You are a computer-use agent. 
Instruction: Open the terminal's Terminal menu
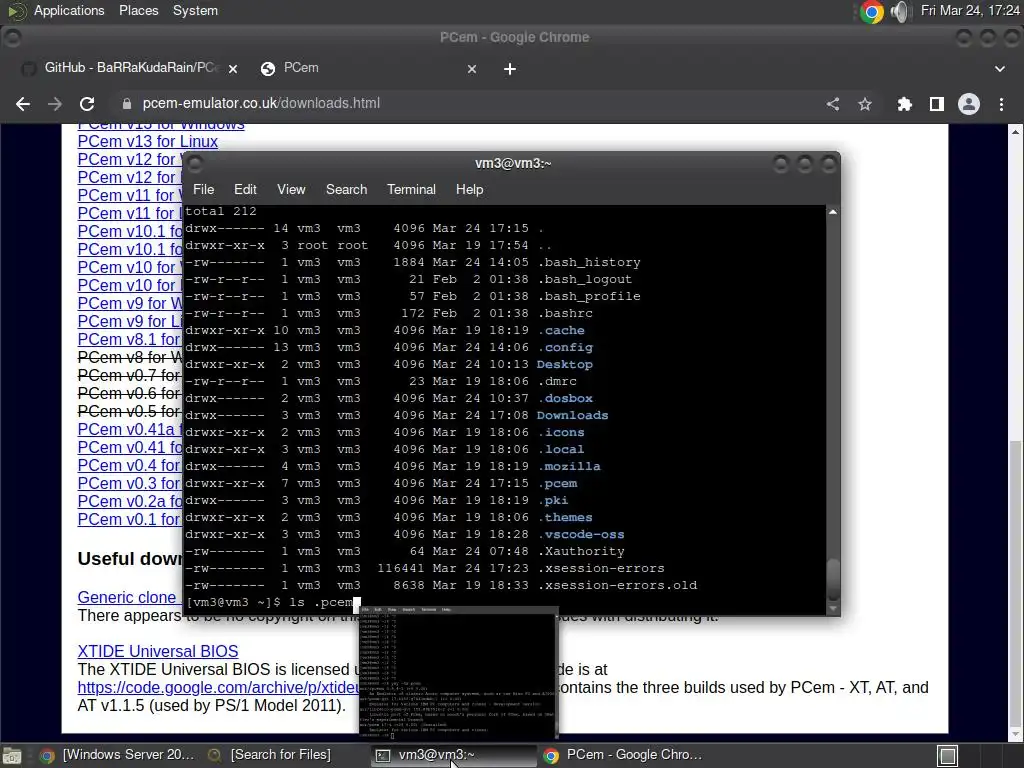411,189
